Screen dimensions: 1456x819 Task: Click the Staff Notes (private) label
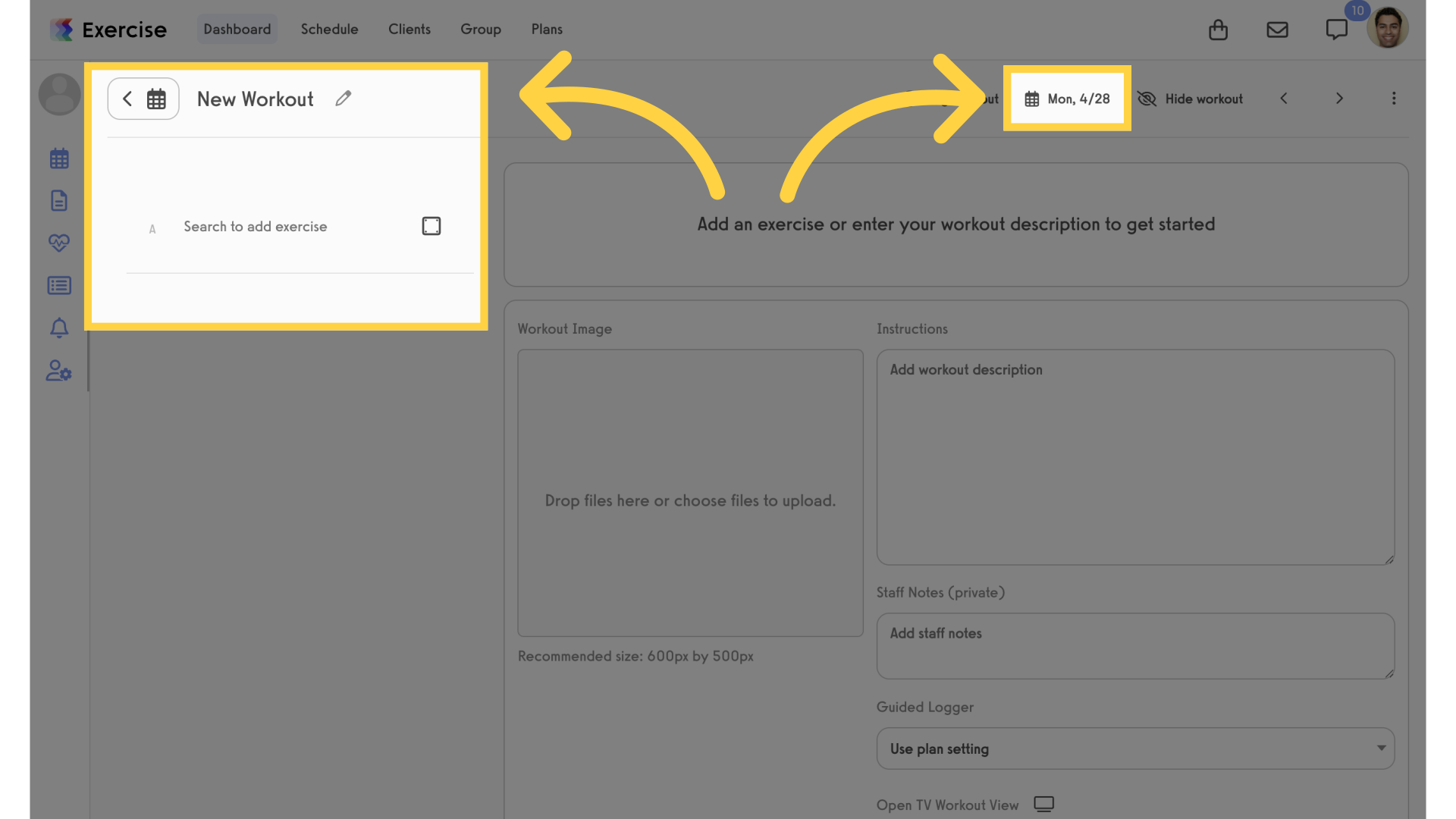click(x=940, y=592)
